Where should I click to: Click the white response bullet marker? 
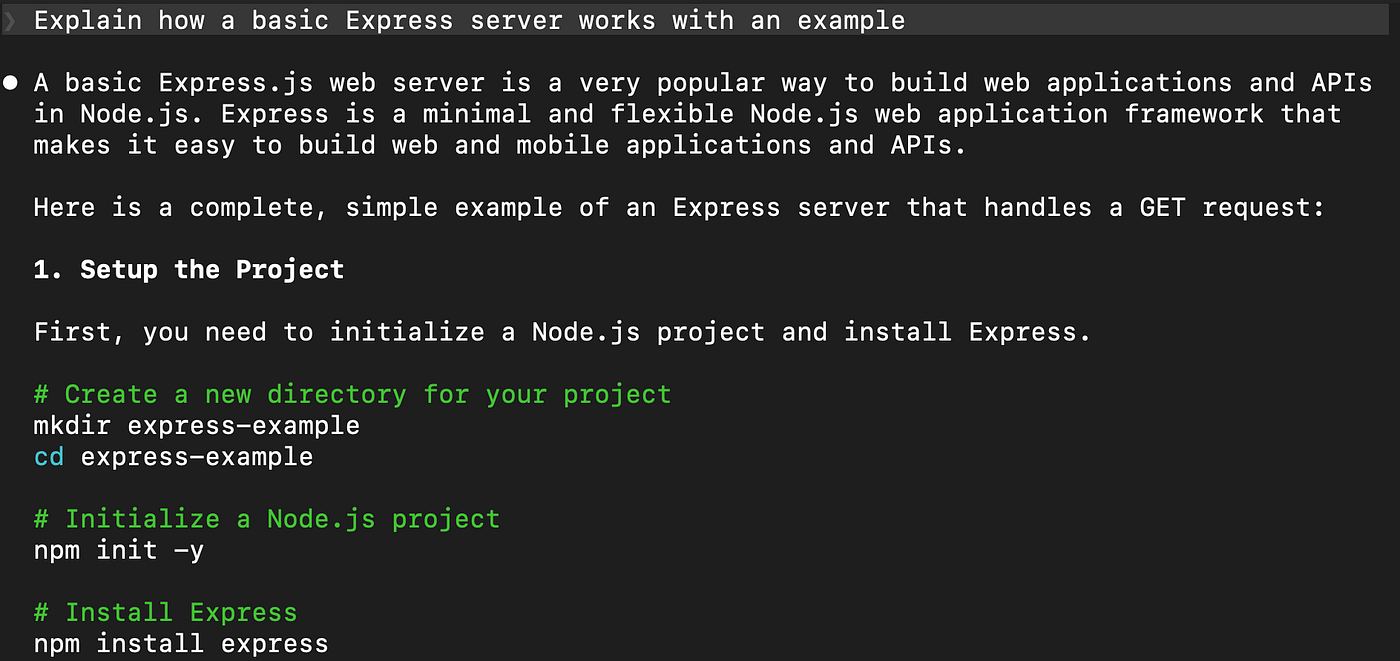click(10, 83)
